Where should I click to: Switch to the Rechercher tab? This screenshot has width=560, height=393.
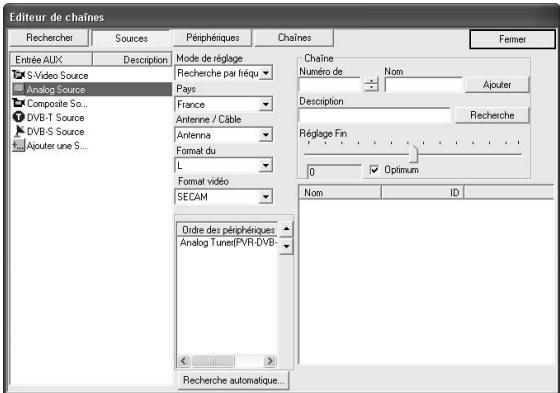pyautogui.click(x=49, y=38)
